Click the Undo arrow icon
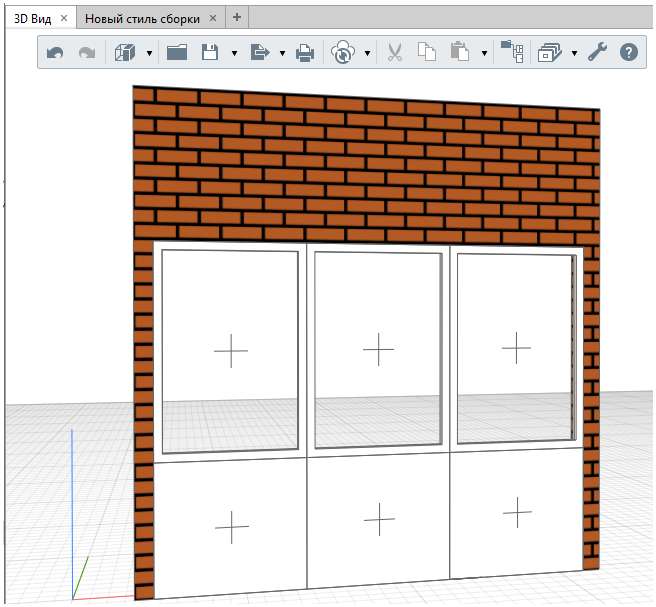Image resolution: width=656 pixels, height=607 pixels. click(56, 53)
